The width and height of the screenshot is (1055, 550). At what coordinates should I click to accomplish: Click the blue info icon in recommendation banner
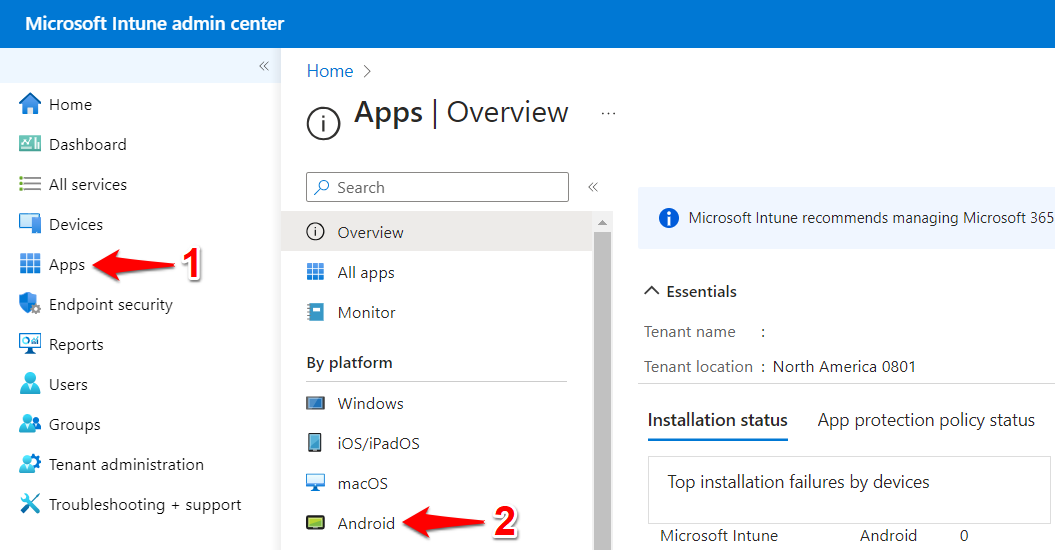[668, 218]
